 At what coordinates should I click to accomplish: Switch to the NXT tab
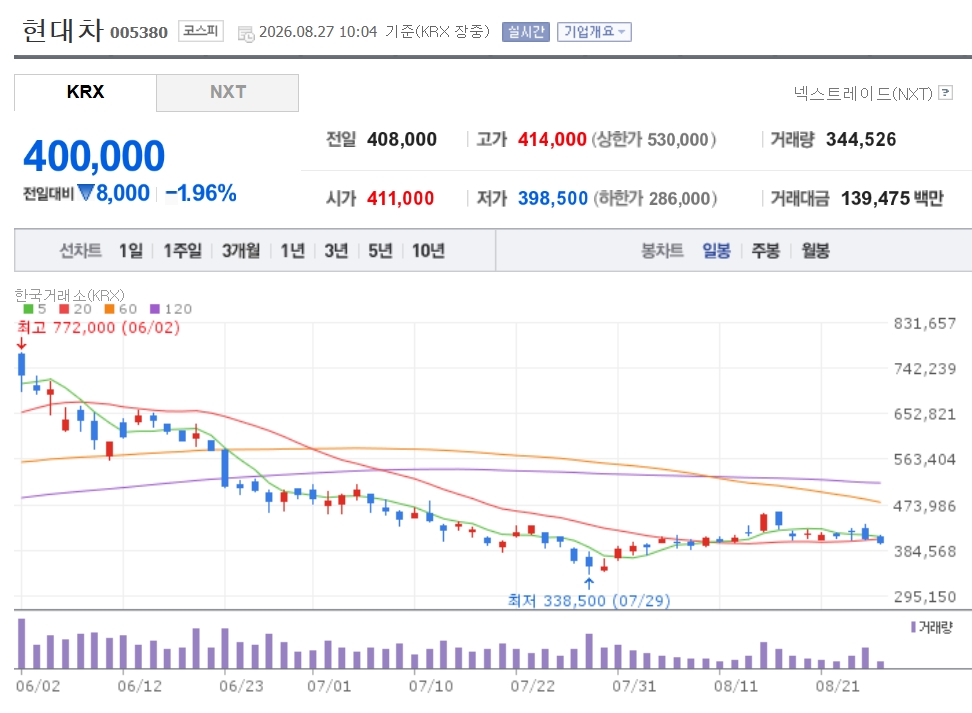coord(228,92)
